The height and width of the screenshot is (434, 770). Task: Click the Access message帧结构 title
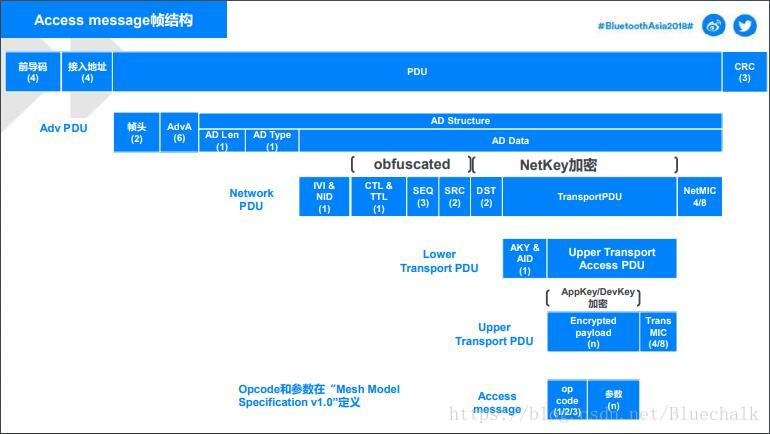[113, 20]
